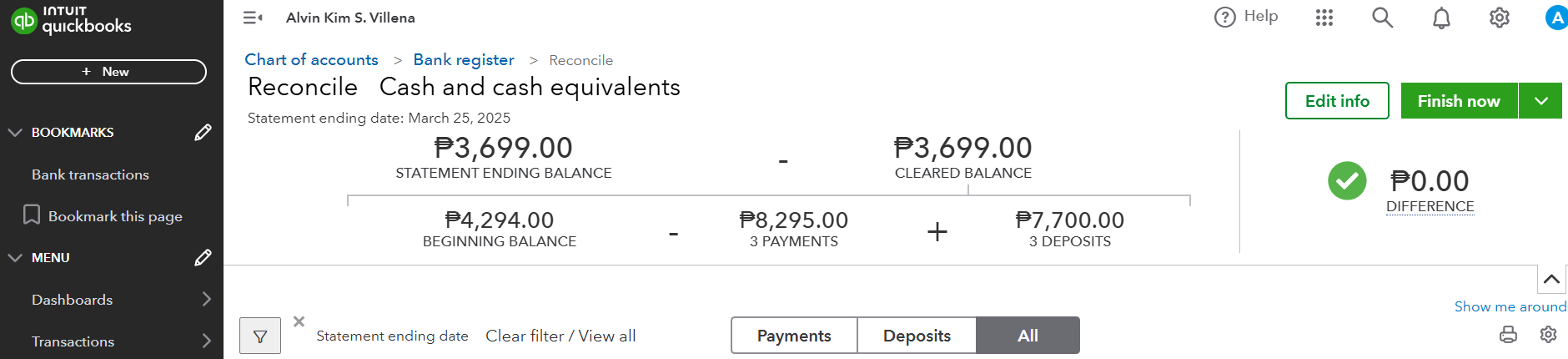Open the Help menu icon
1568x359 pixels.
[x=1224, y=17]
